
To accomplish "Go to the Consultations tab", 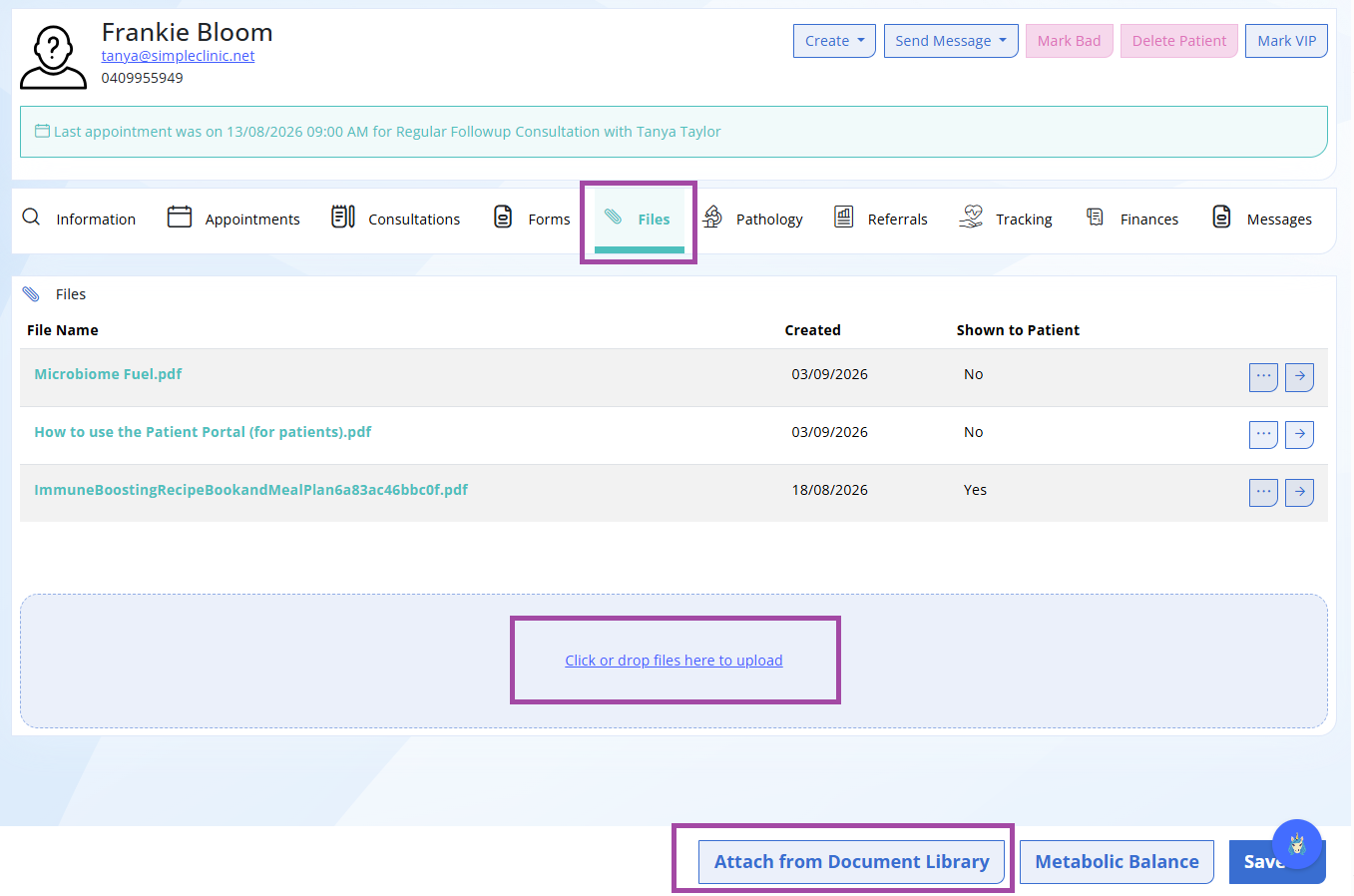I will (x=396, y=219).
